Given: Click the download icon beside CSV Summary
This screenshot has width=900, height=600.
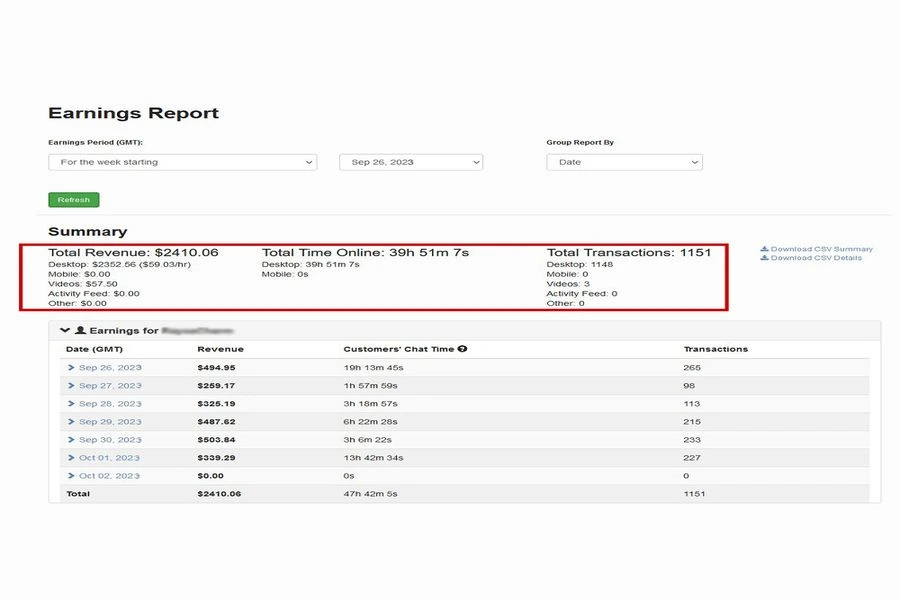Looking at the screenshot, I should [765, 249].
